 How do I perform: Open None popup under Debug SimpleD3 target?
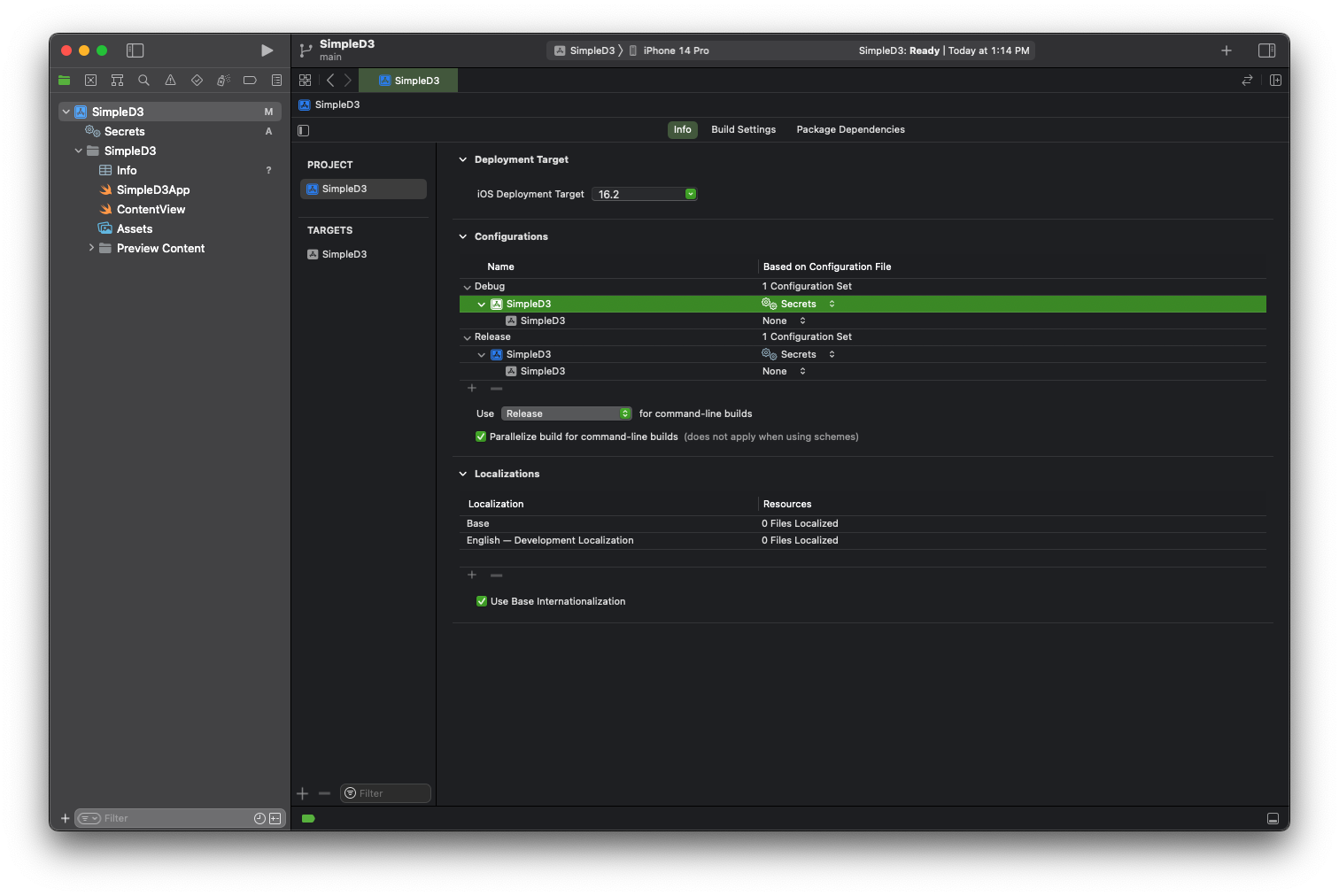tap(784, 321)
